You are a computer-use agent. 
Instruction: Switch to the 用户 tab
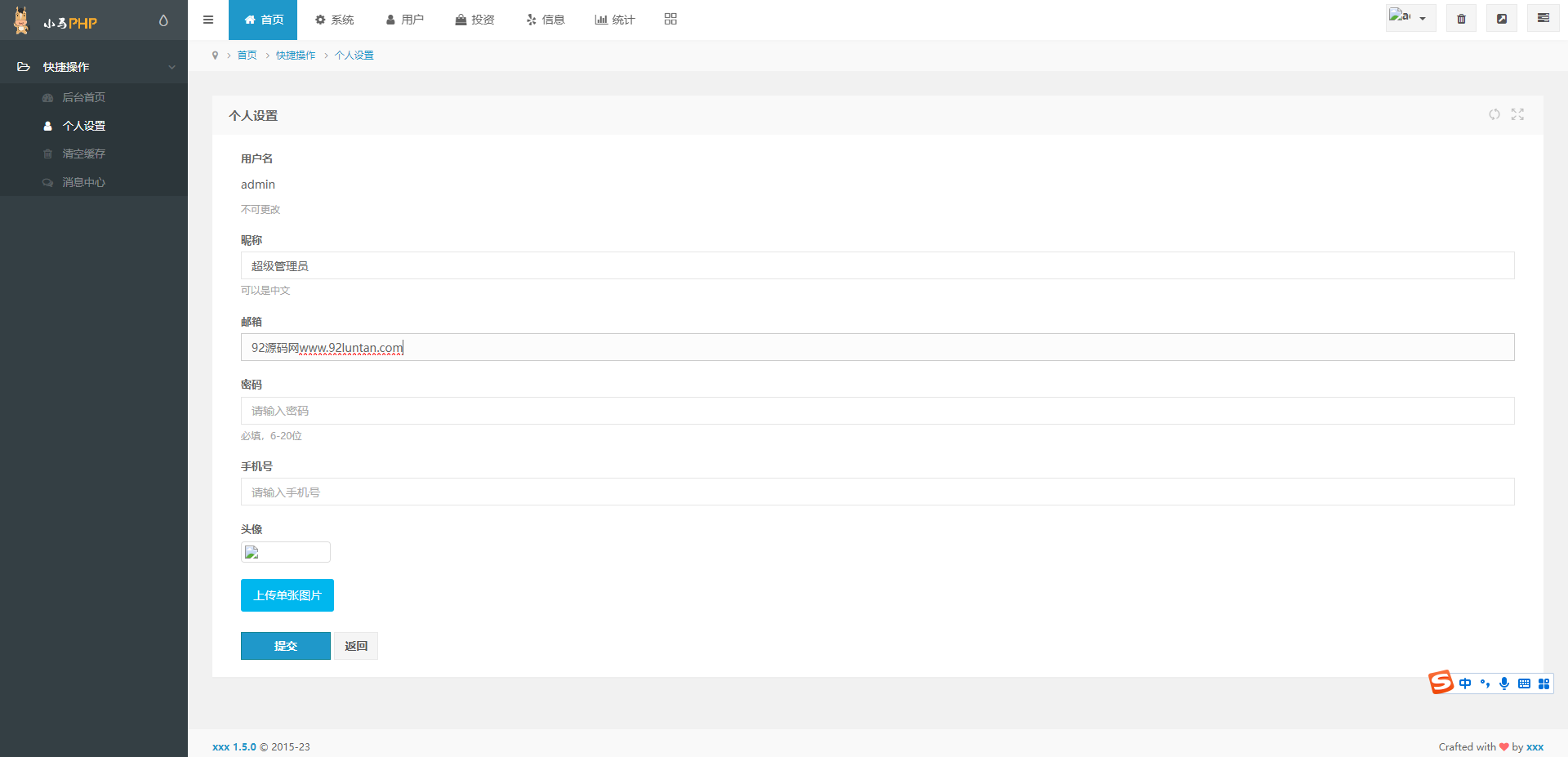pos(404,20)
